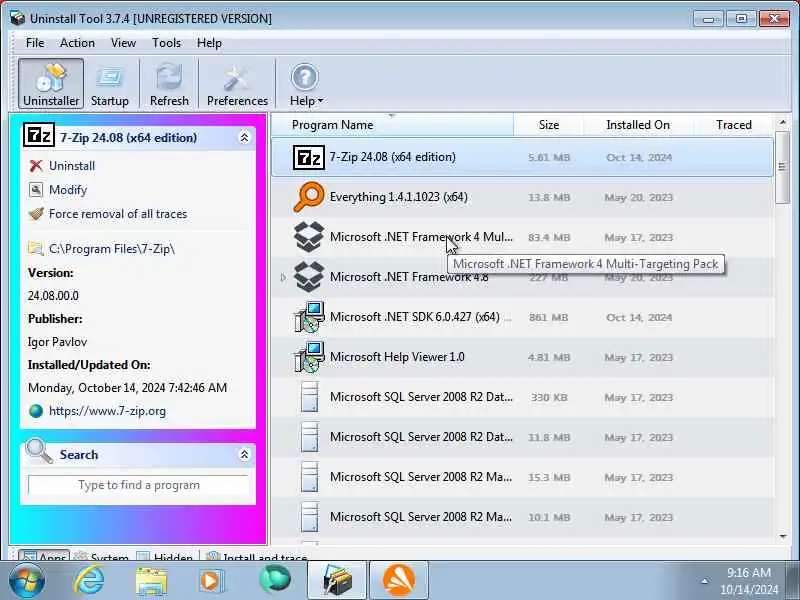
Task: Expand the Microsoft .NET Framework 4.8 row
Action: coord(283,278)
